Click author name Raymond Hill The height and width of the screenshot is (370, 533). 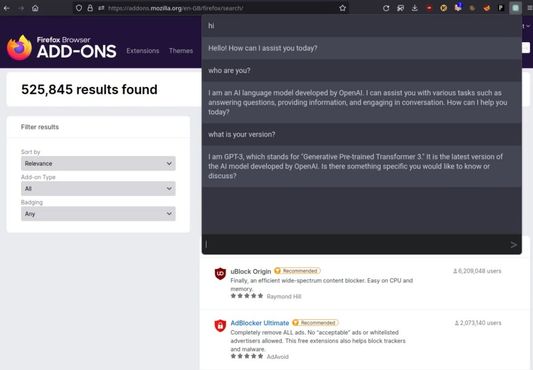(284, 297)
